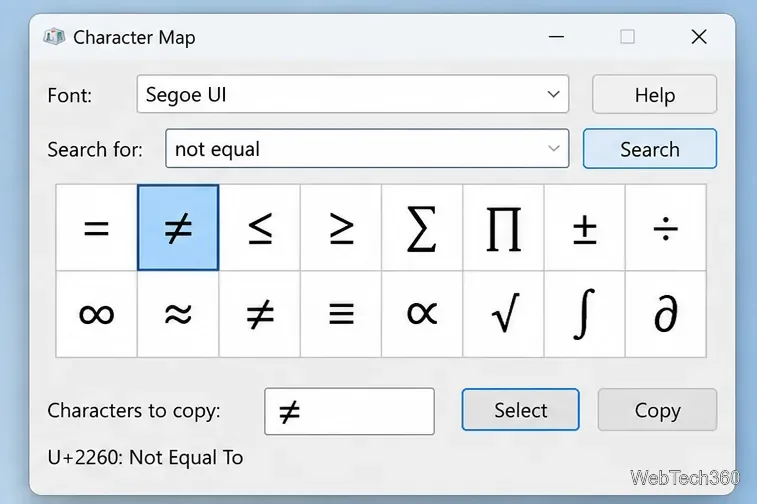Click the 'U+2260: Not Equal To' status text
Image resolution: width=757 pixels, height=504 pixels.
(x=145, y=457)
